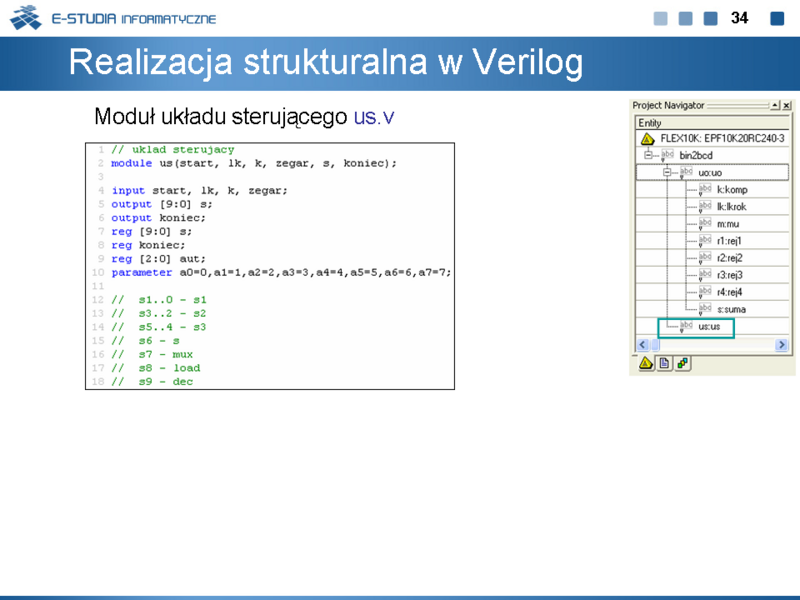Select the r4:rej4 entity
This screenshot has height=600, width=800.
(x=730, y=292)
